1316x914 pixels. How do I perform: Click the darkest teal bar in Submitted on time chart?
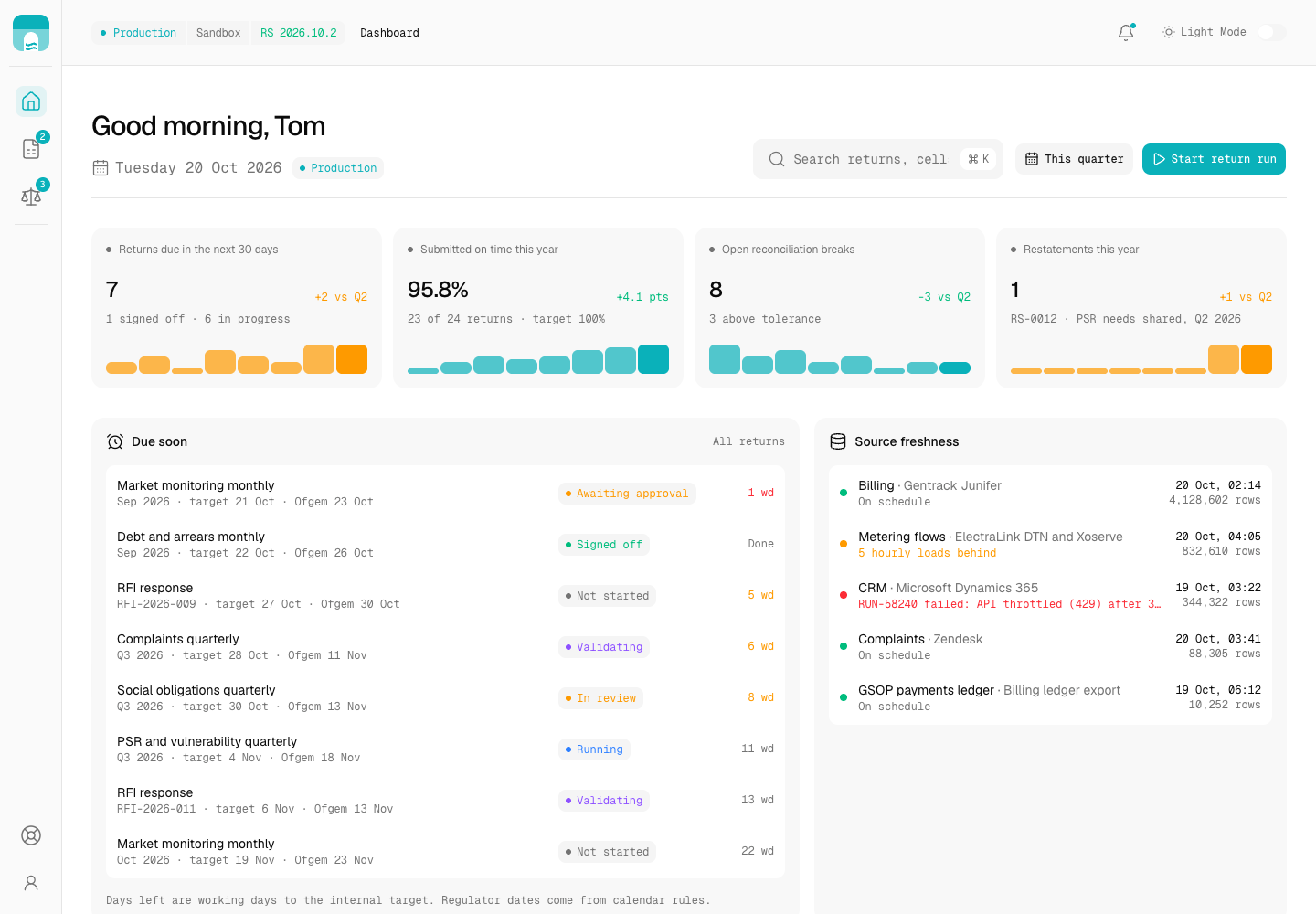click(653, 359)
